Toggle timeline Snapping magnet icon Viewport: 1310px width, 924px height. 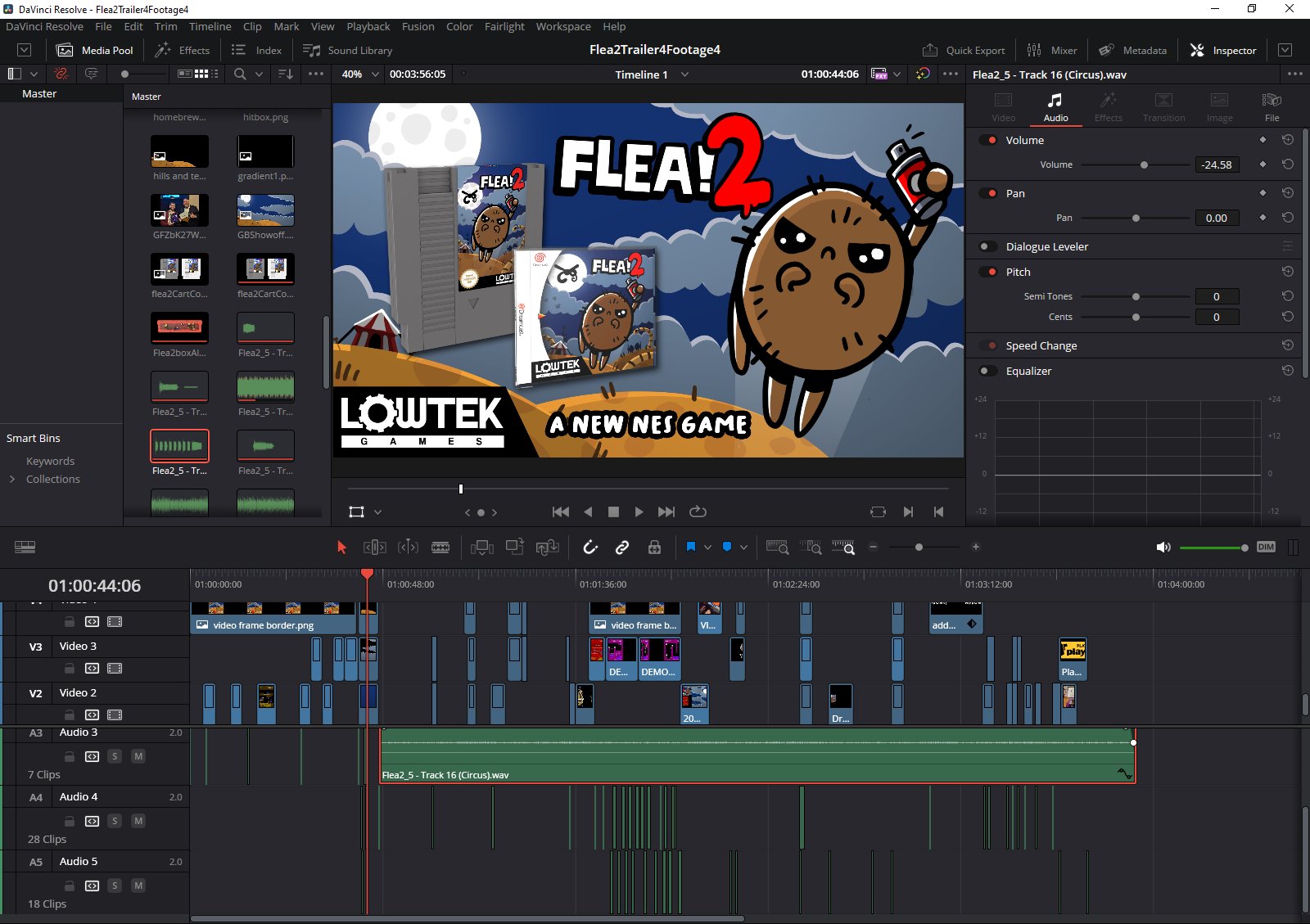point(590,548)
